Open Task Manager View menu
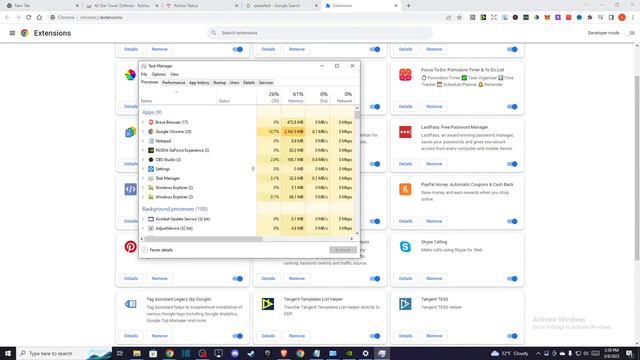Image resolution: width=640 pixels, height=360 pixels. [174, 74]
